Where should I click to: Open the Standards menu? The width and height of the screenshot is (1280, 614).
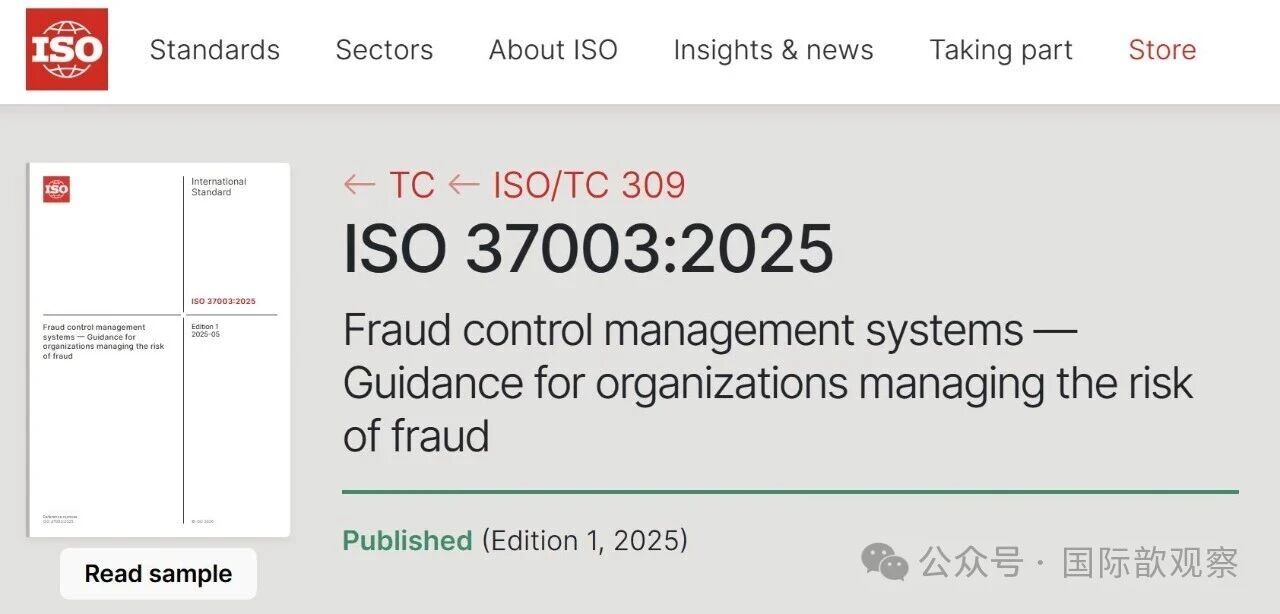click(x=214, y=50)
